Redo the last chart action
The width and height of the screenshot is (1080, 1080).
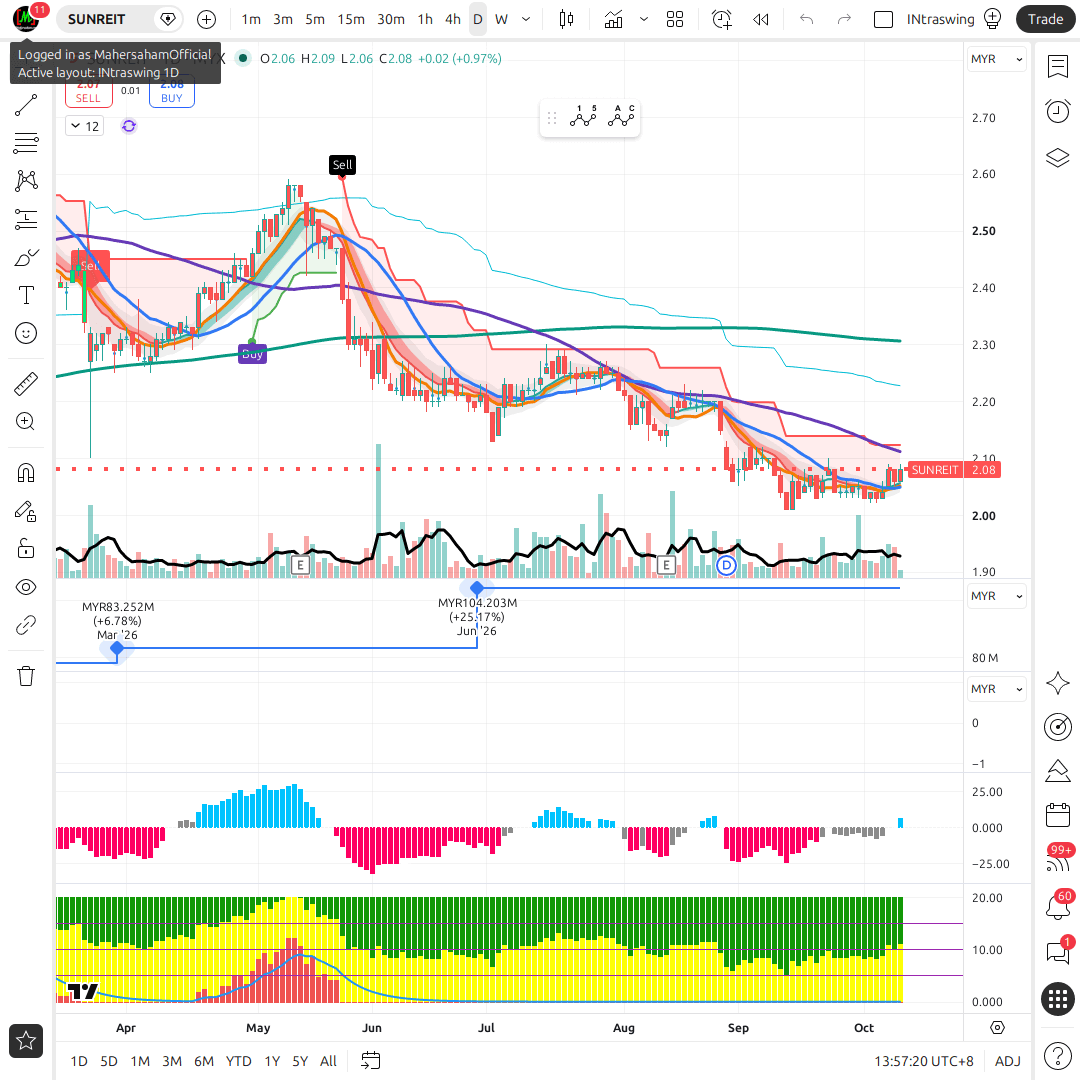pyautogui.click(x=844, y=19)
